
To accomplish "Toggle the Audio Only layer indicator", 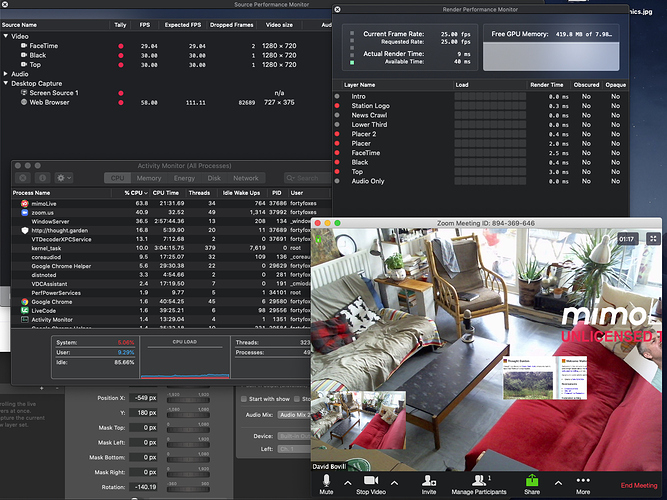I will pyautogui.click(x=337, y=181).
